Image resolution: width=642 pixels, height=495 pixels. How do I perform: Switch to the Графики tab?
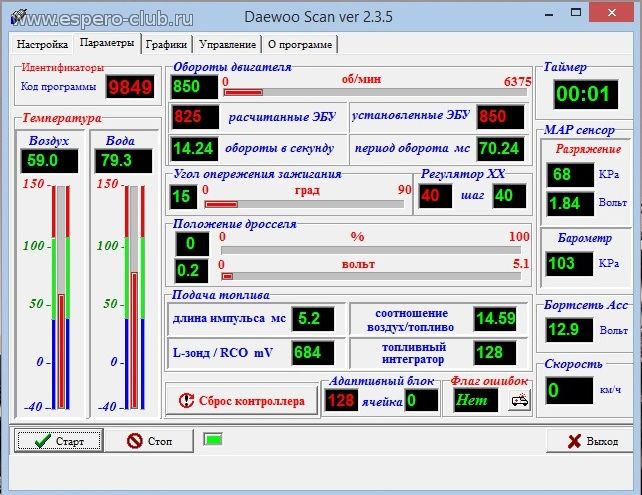[166, 44]
